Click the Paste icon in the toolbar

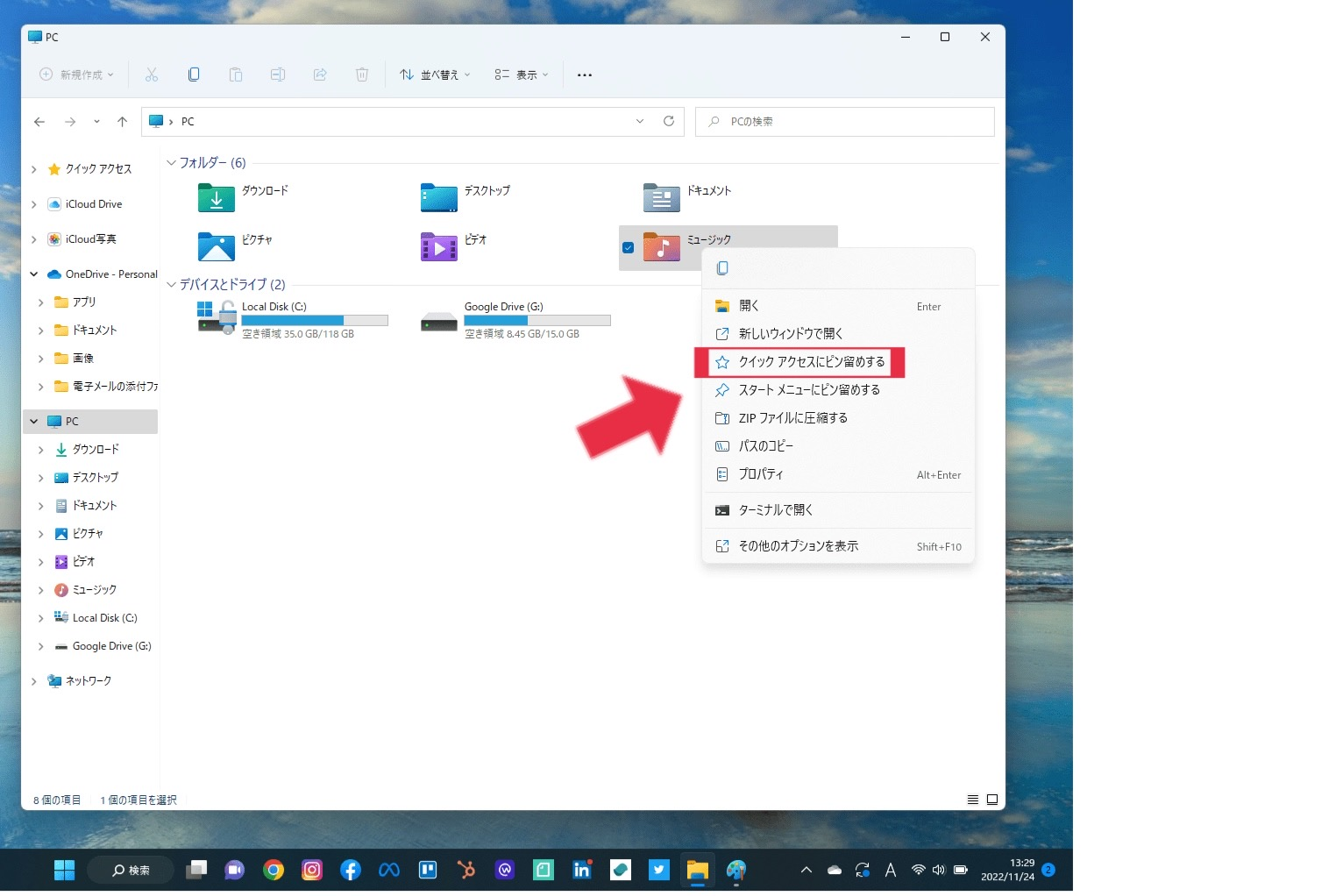(x=236, y=75)
